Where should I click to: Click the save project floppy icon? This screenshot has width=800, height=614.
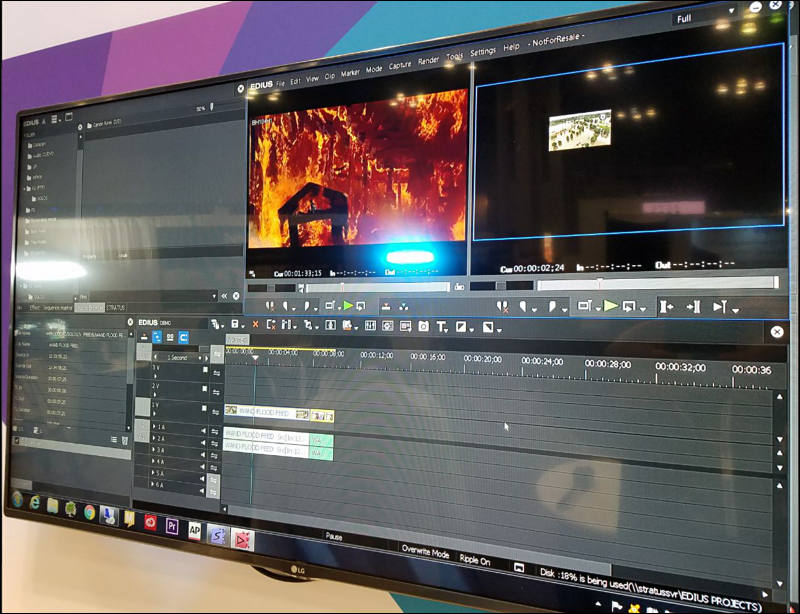coord(234,324)
